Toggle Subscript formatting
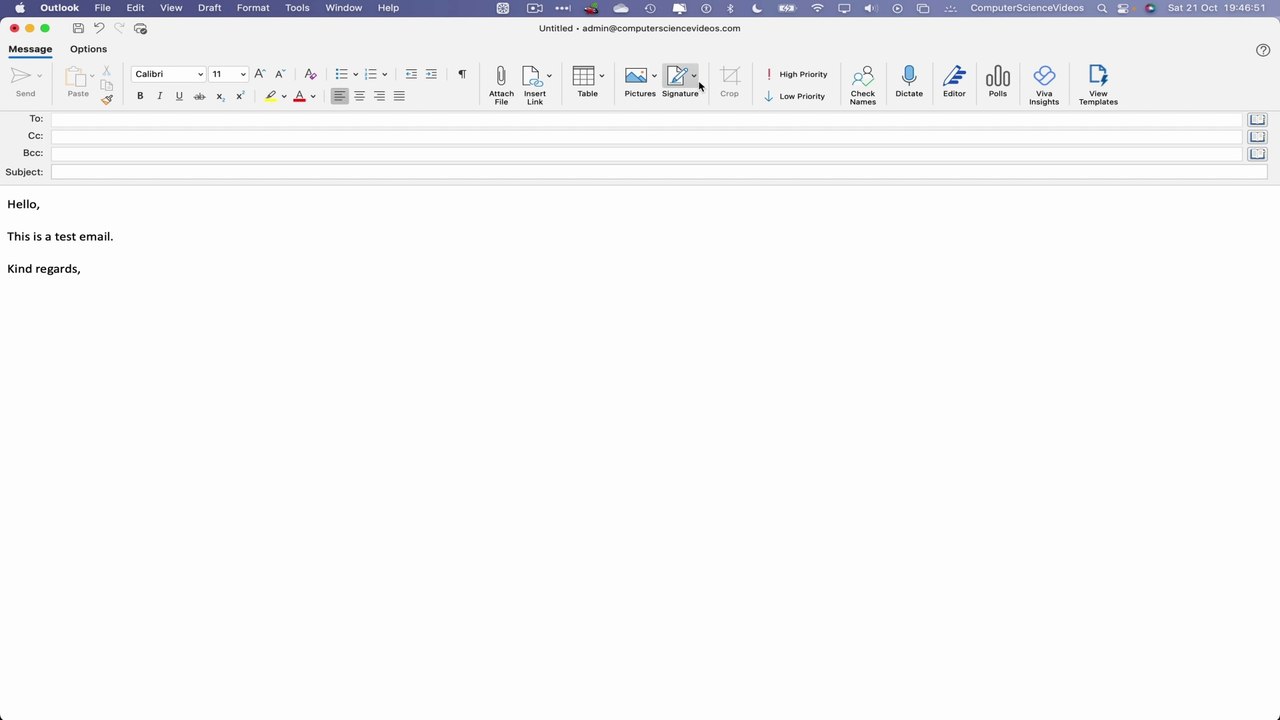Image resolution: width=1280 pixels, height=720 pixels. (220, 96)
